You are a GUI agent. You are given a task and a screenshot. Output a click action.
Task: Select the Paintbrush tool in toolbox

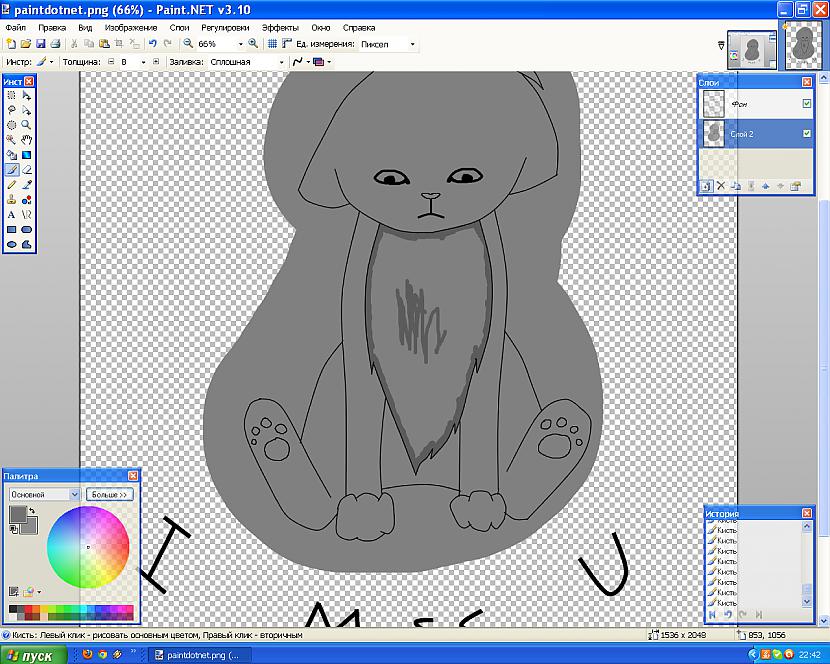11,169
